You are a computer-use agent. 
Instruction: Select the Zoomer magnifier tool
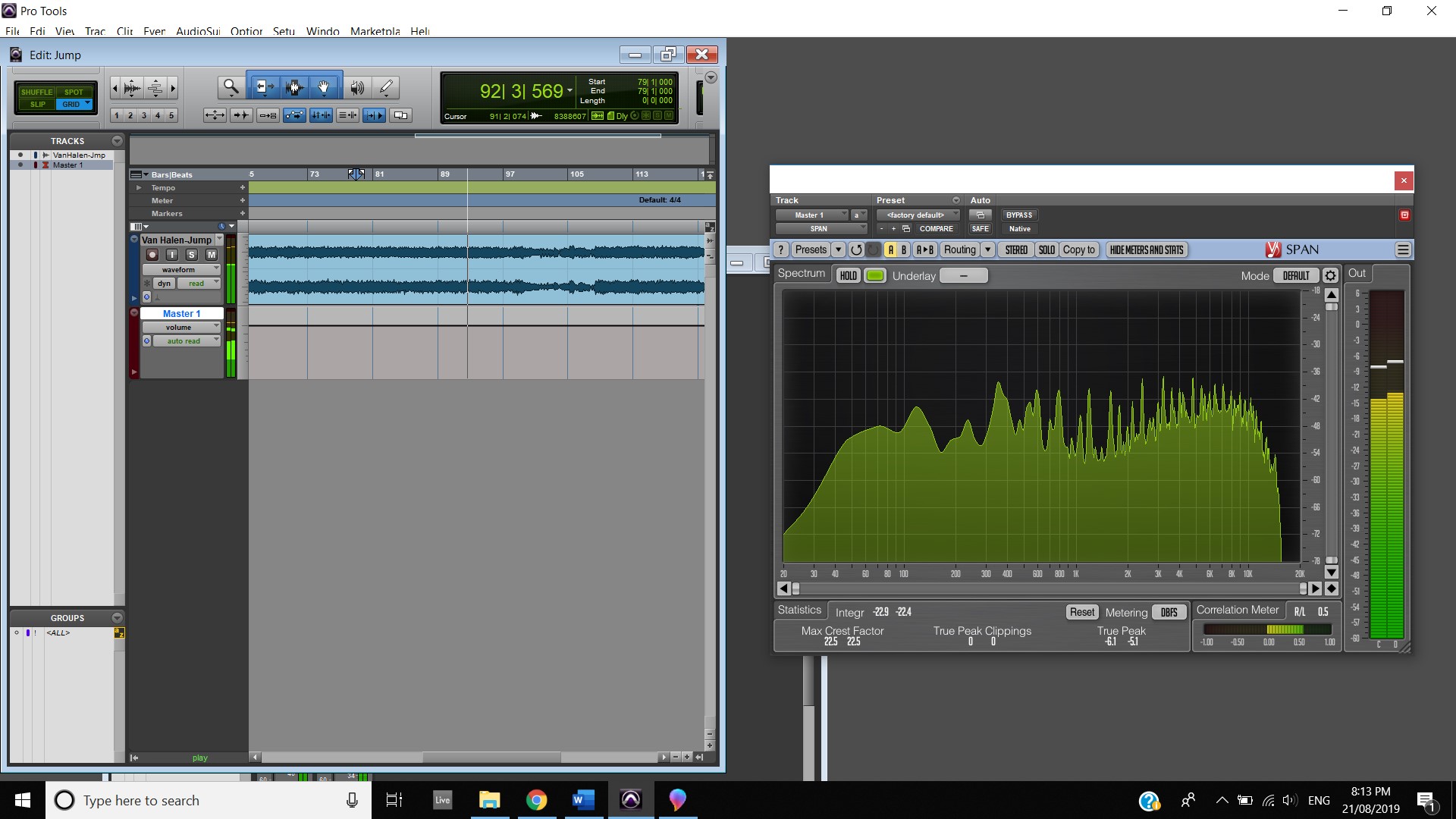231,88
